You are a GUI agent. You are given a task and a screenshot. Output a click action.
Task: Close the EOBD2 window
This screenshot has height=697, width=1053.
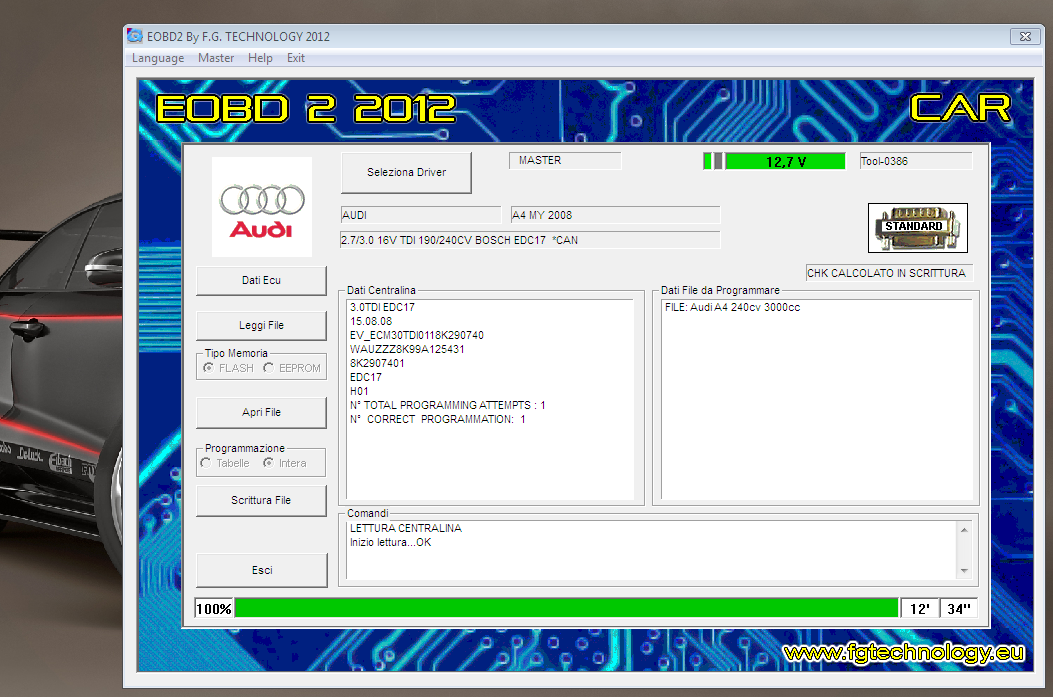1025,36
